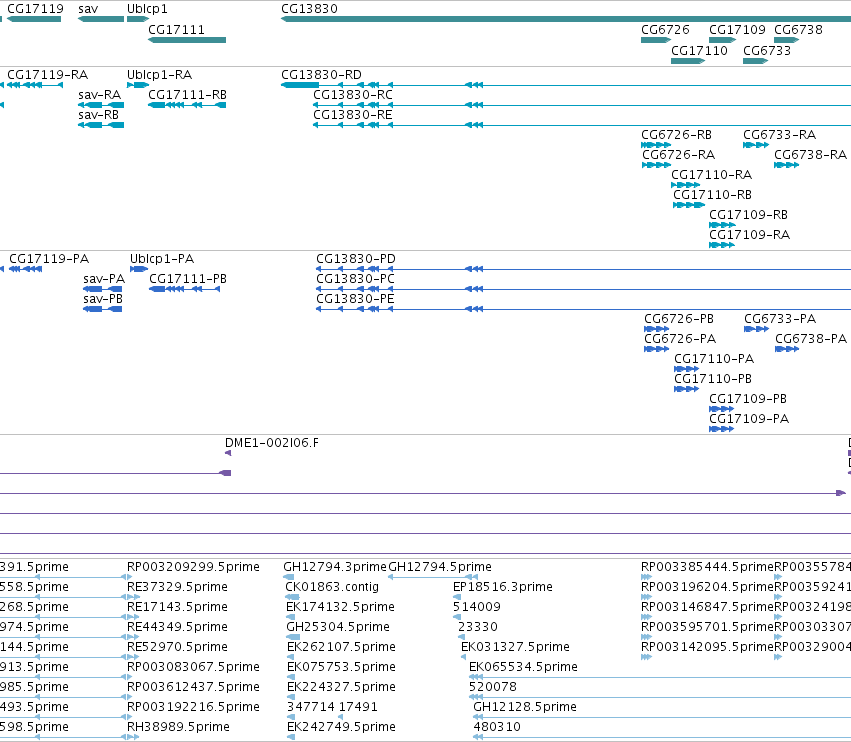This screenshot has width=851, height=742.
Task: Click transcript CG17109-RB
Action: 748,214
